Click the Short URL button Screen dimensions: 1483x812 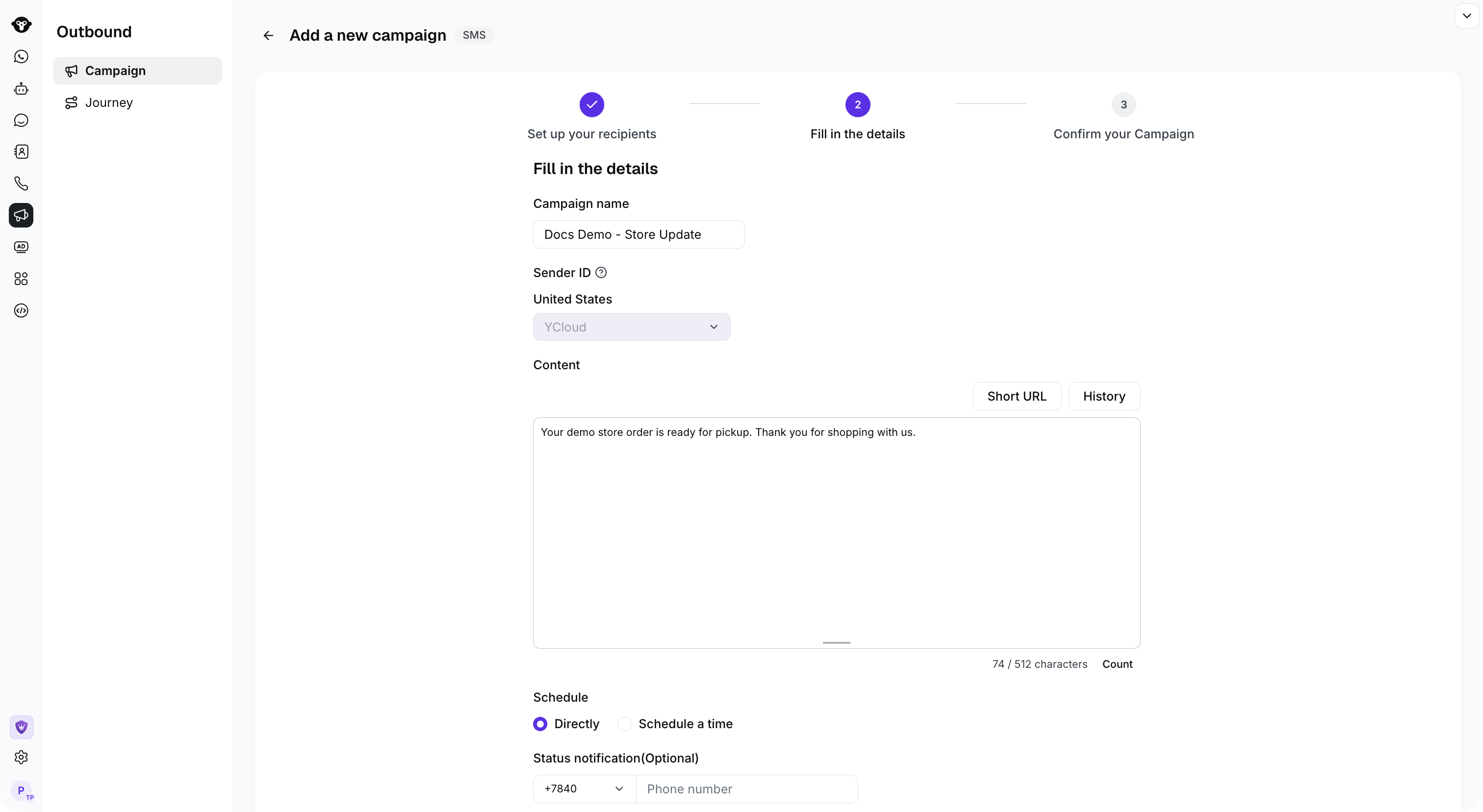tap(1017, 397)
